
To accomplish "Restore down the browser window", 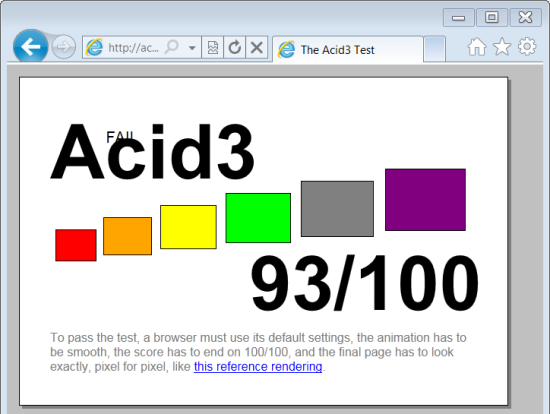I will (491, 17).
